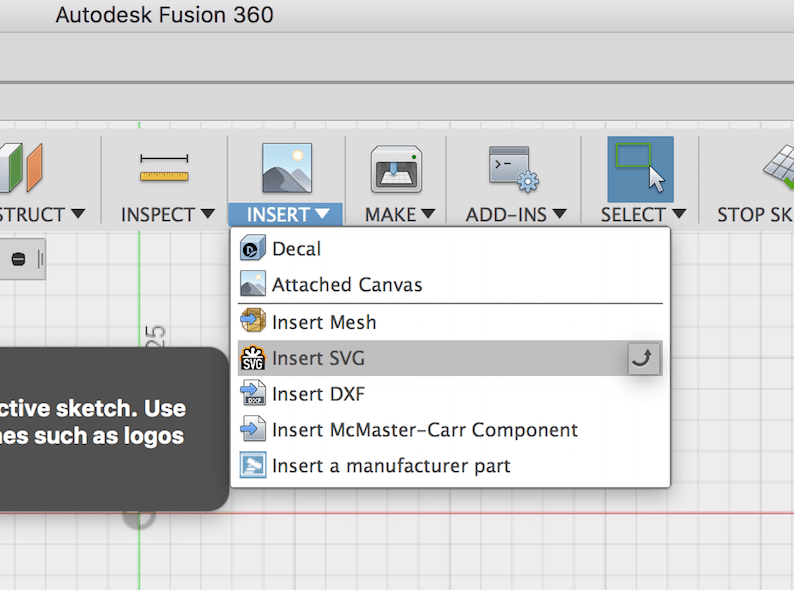The image size is (794, 590).
Task: Click the manufacturer part icon
Action: pyautogui.click(x=253, y=465)
